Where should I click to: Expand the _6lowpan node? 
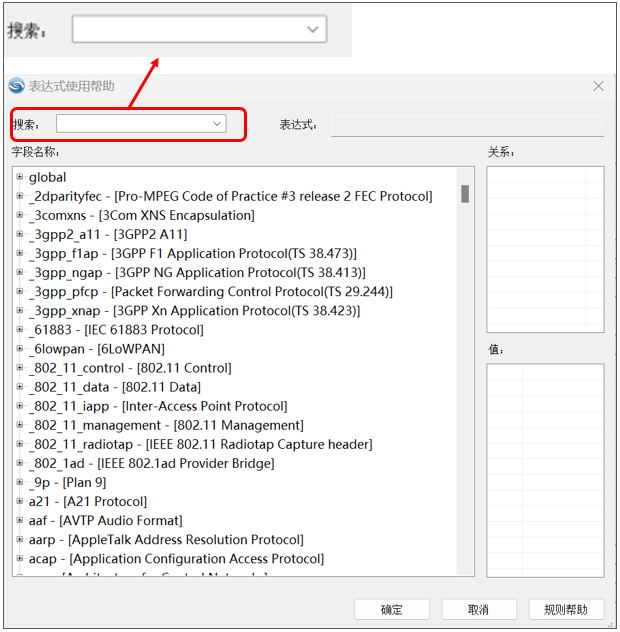(19, 348)
